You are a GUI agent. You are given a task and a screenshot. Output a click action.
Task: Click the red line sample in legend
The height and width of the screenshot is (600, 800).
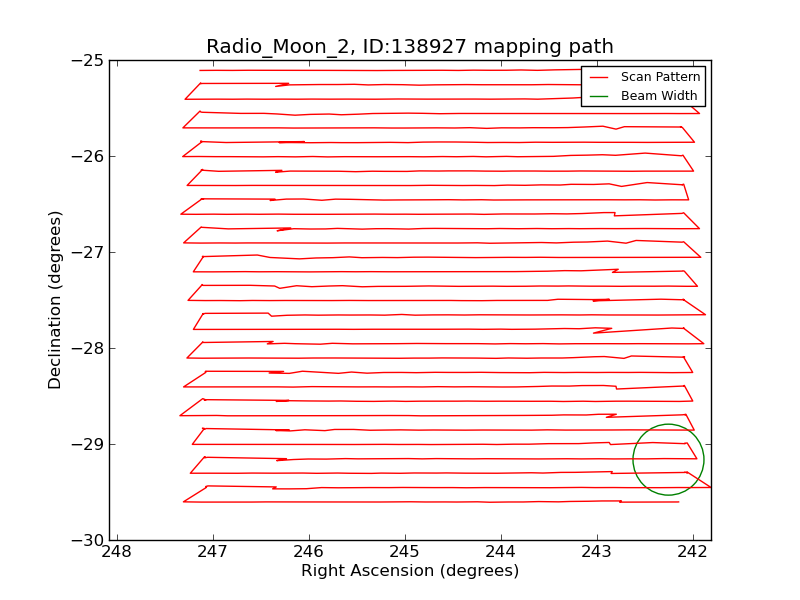click(599, 77)
